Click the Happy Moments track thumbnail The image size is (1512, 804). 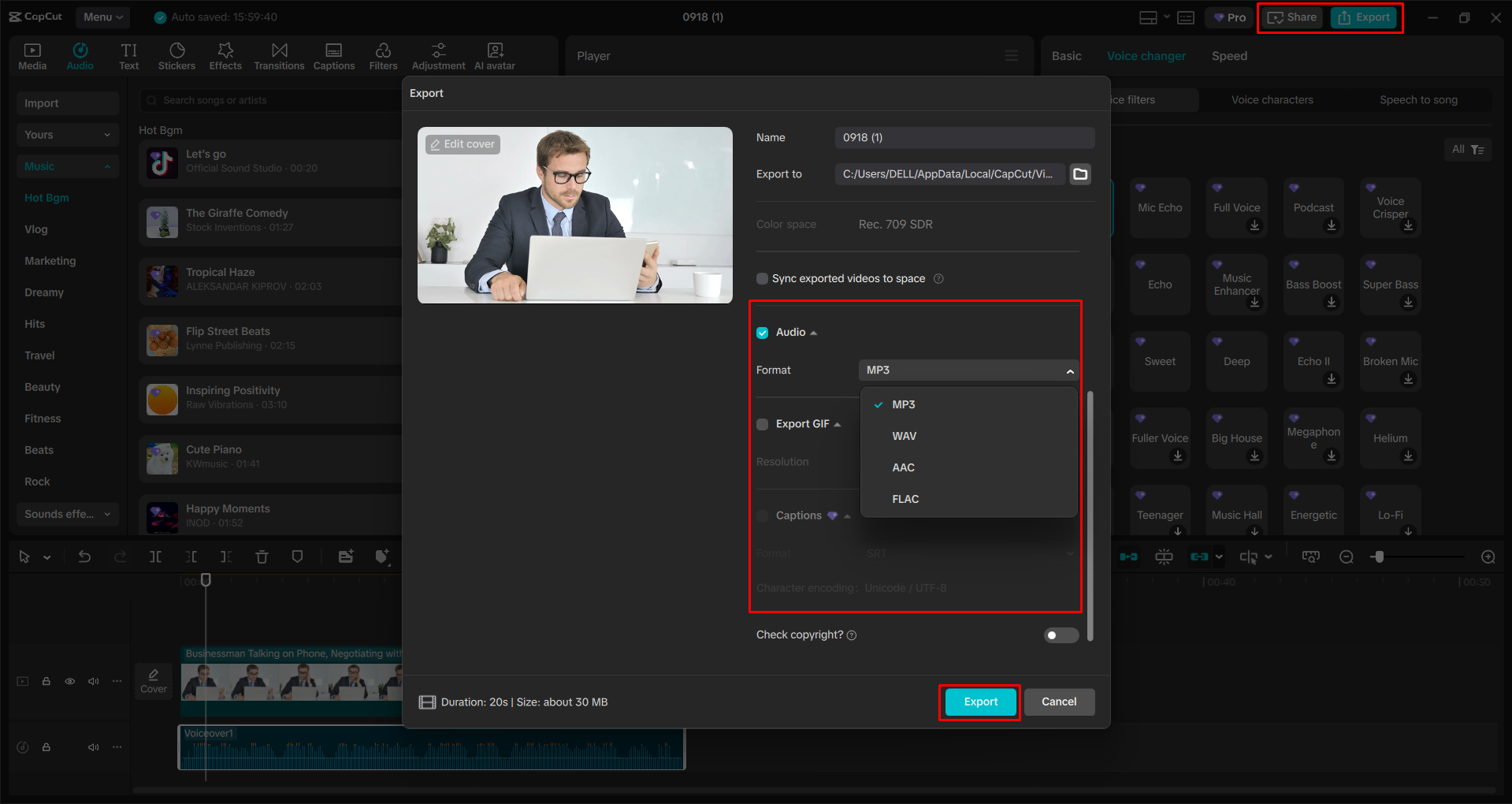pyautogui.click(x=161, y=516)
